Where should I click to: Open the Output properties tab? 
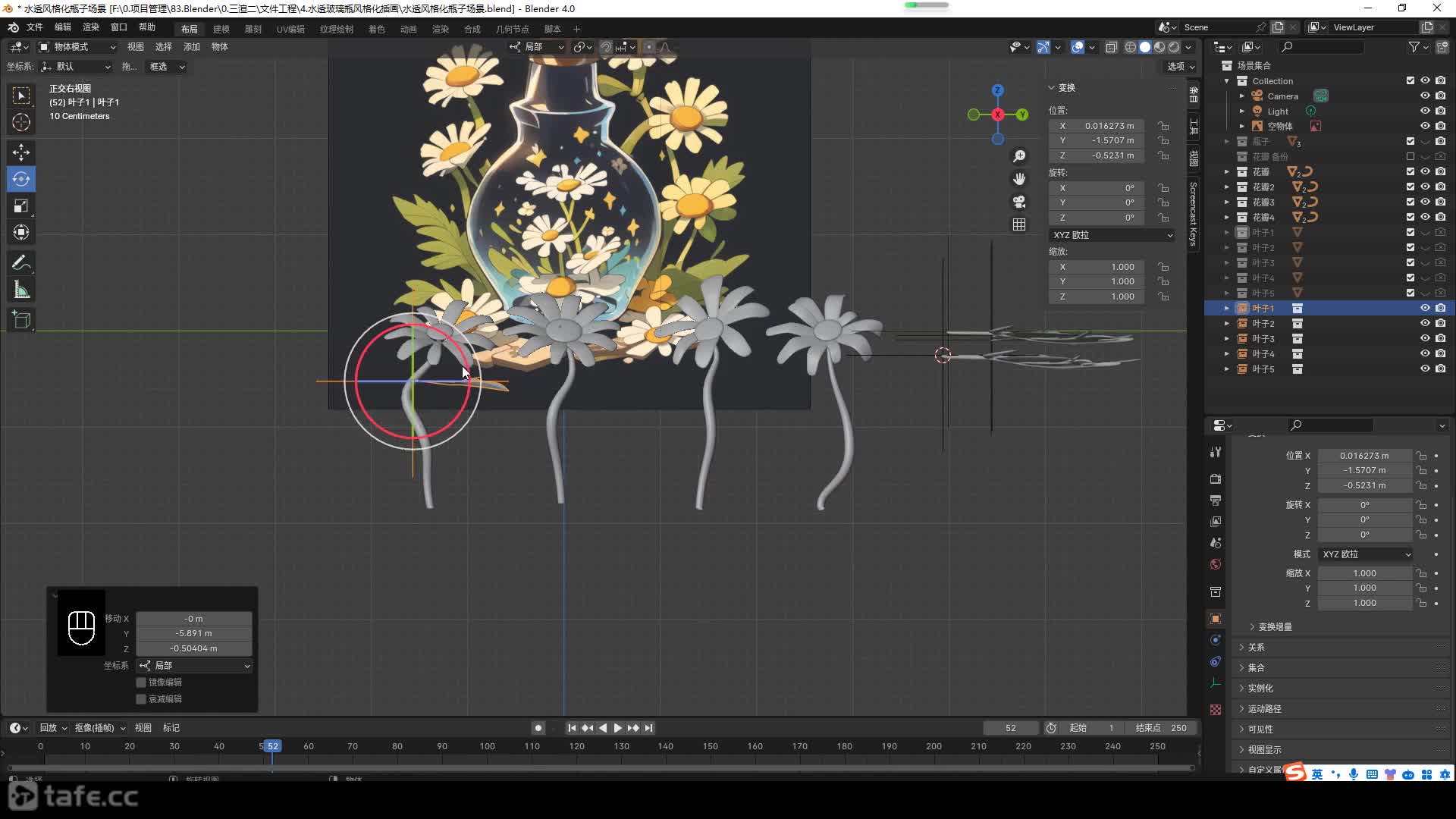pos(1216,500)
